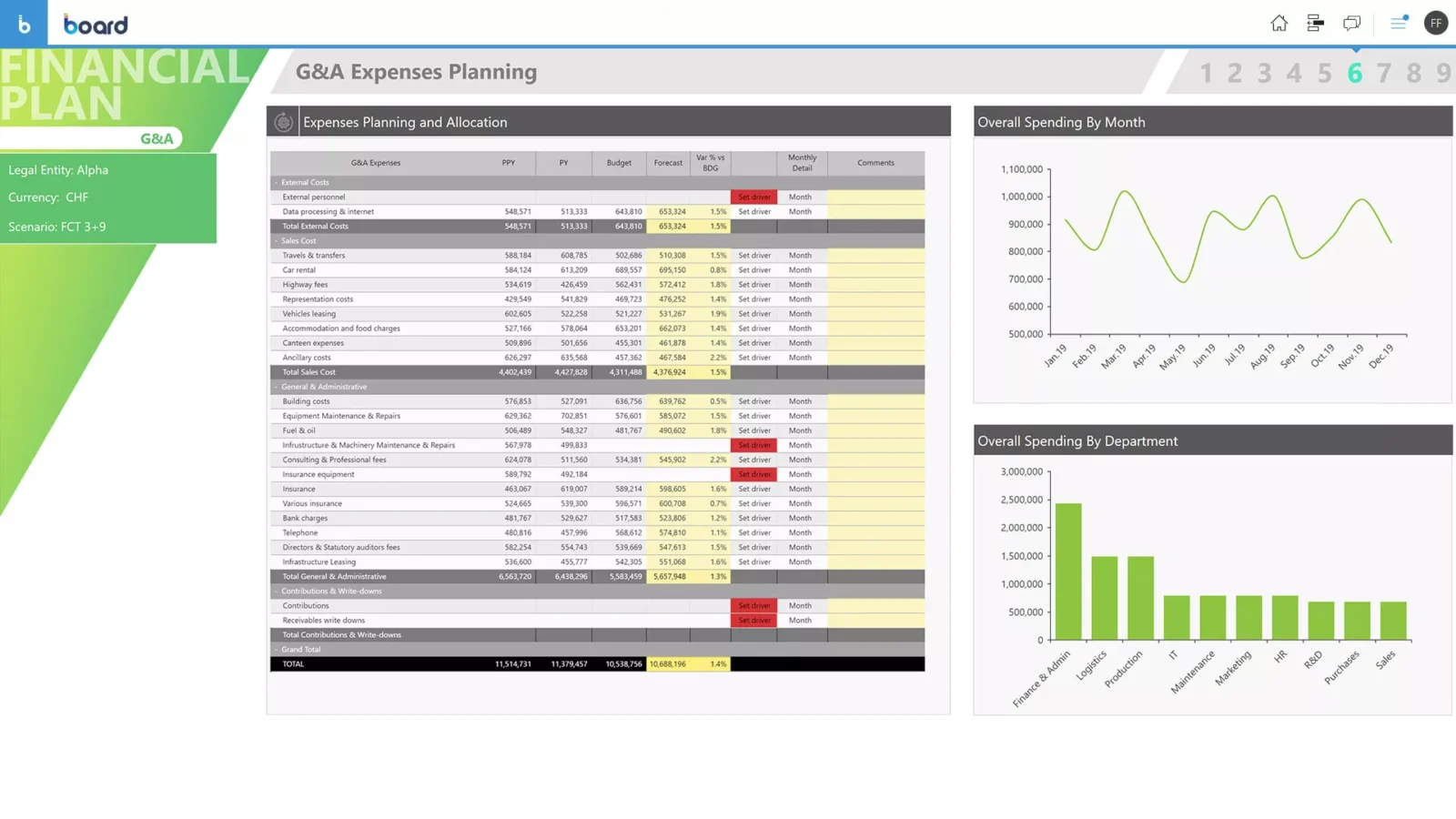
Task: Open the notifications menu icon
Action: 1399,24
